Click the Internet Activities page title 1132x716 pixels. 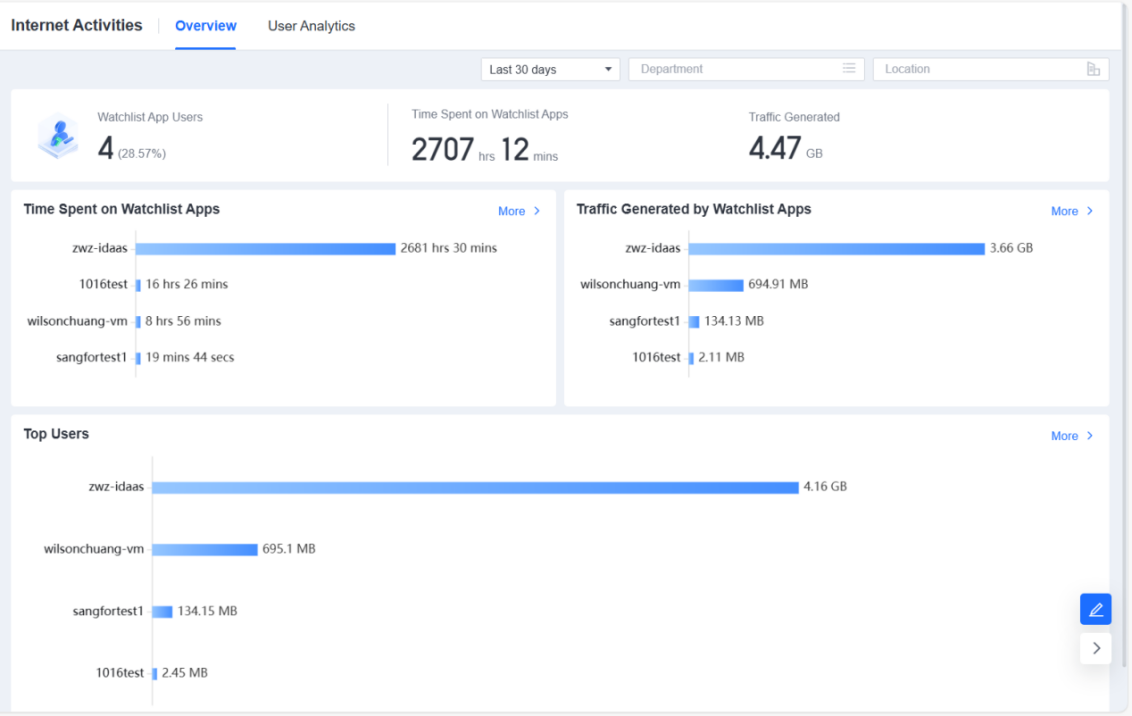[77, 25]
